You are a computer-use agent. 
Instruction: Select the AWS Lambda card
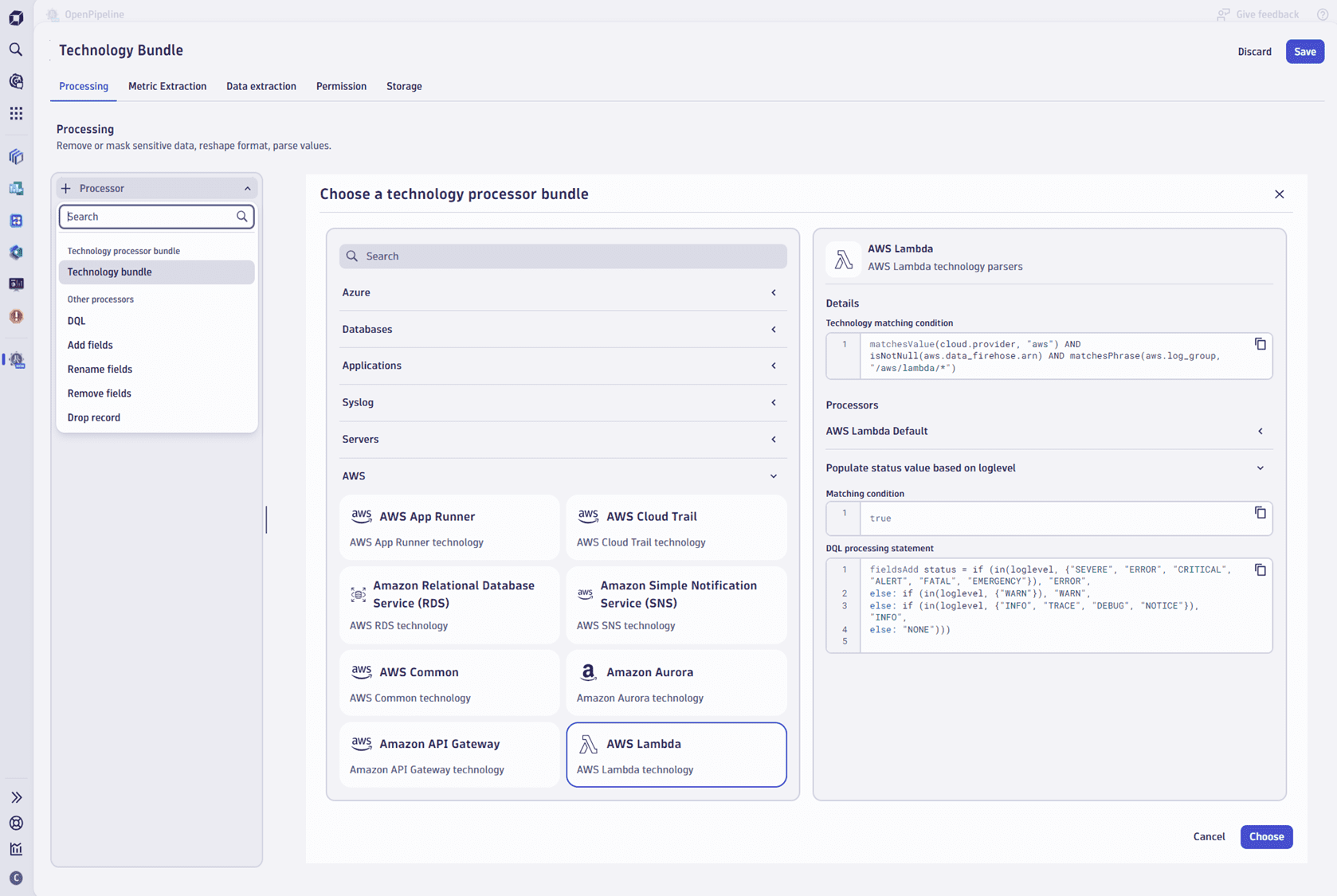676,755
